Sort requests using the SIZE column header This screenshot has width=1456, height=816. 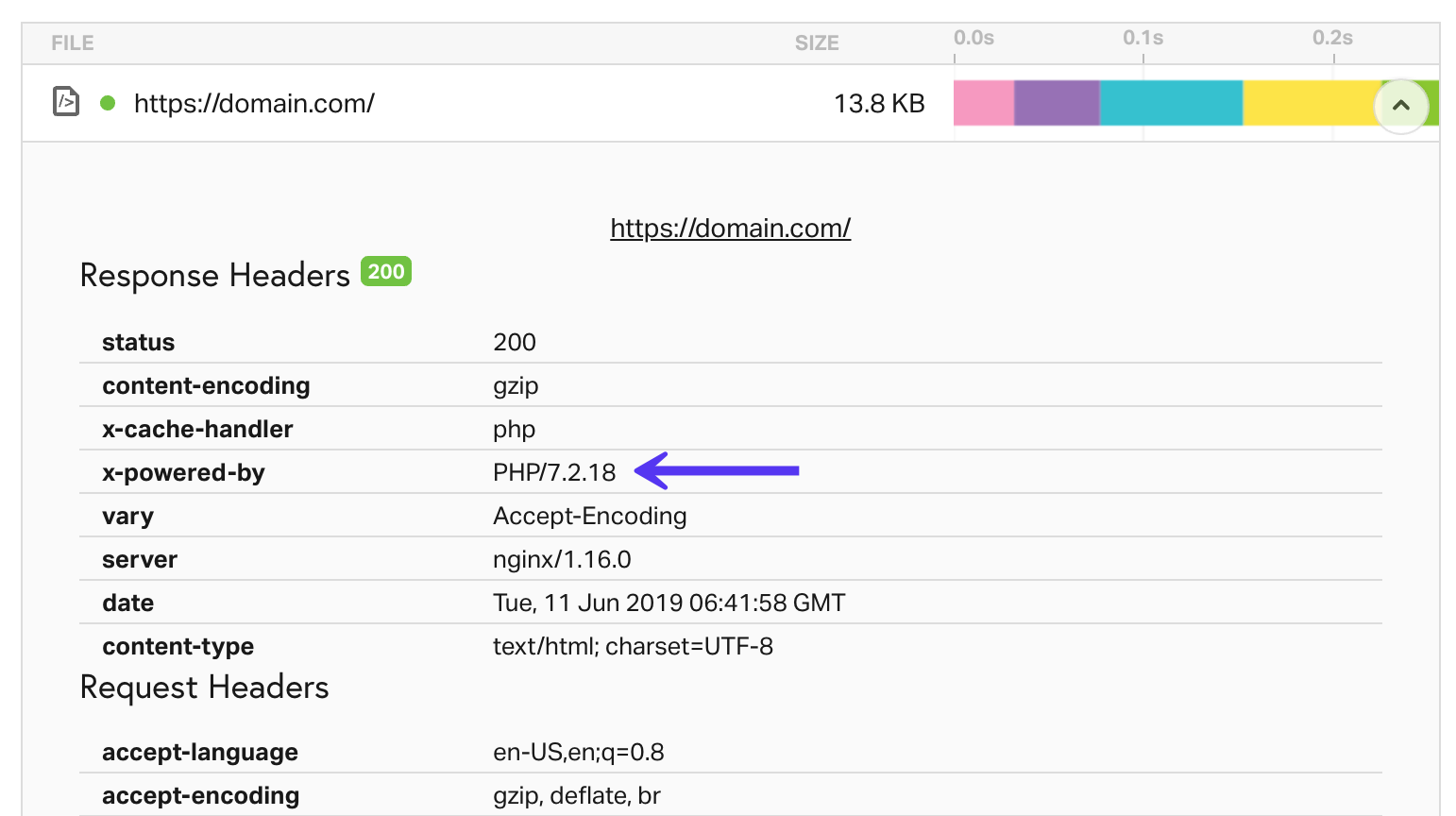[816, 42]
